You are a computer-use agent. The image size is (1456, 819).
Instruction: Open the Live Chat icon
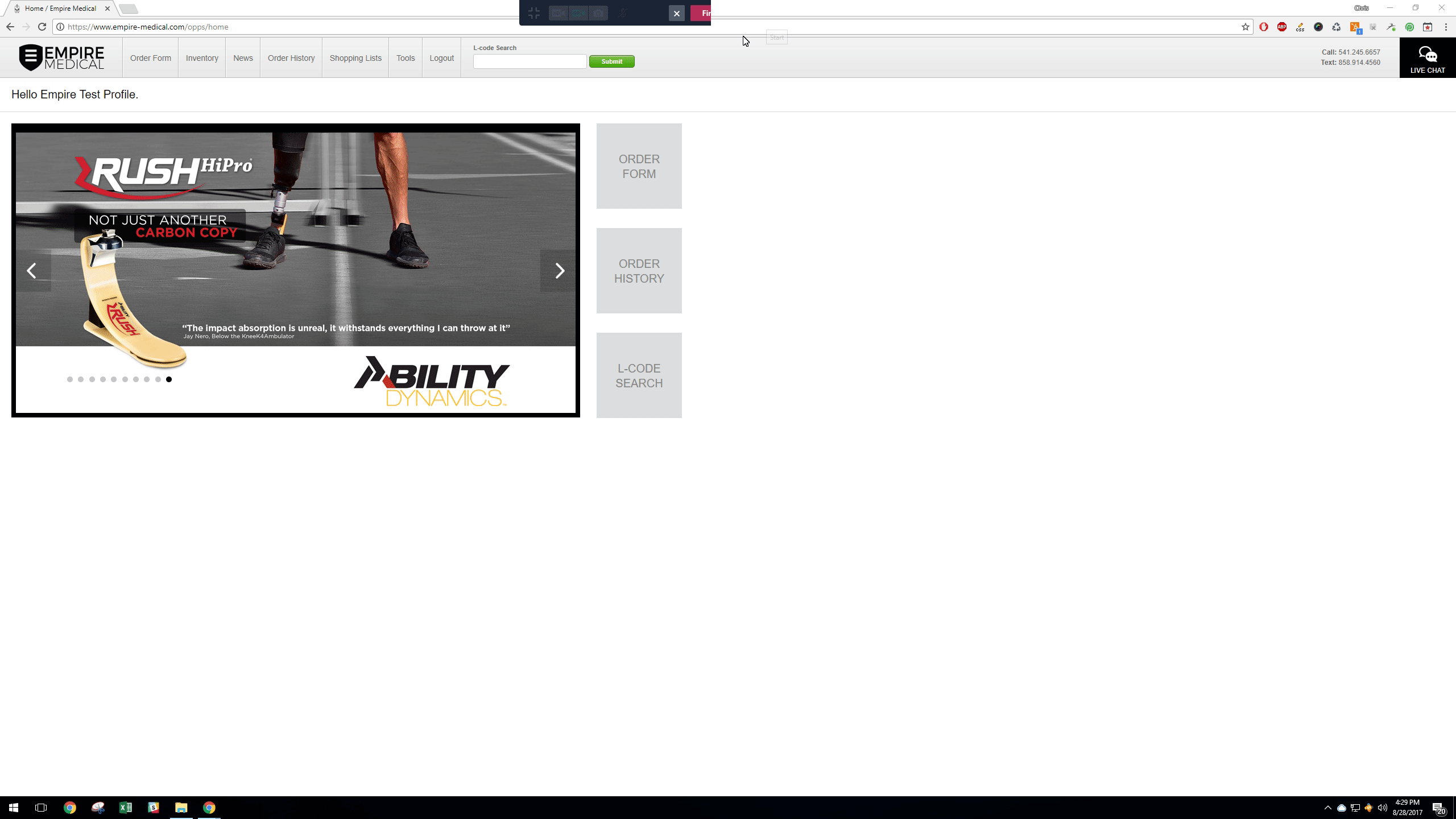coord(1428,58)
